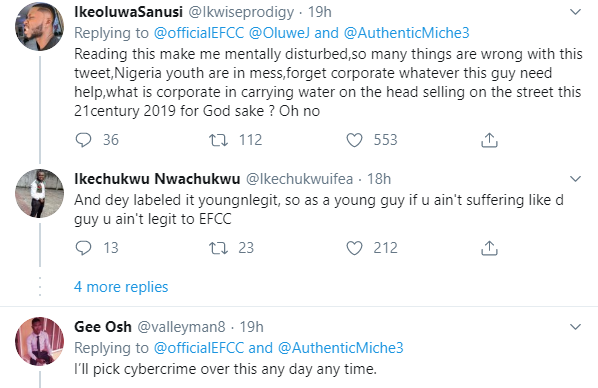Share IkeoluwaSanusi's tweet using share icon
This screenshot has height=388, width=598.
(x=489, y=140)
